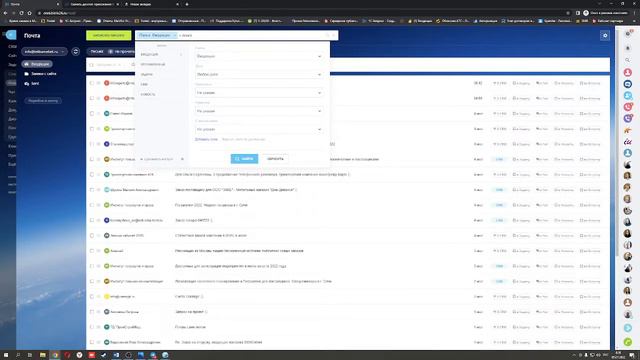This screenshot has height=360, width=640.
Task: Click Сохранить фильтр in filter panel
Action: (158, 159)
